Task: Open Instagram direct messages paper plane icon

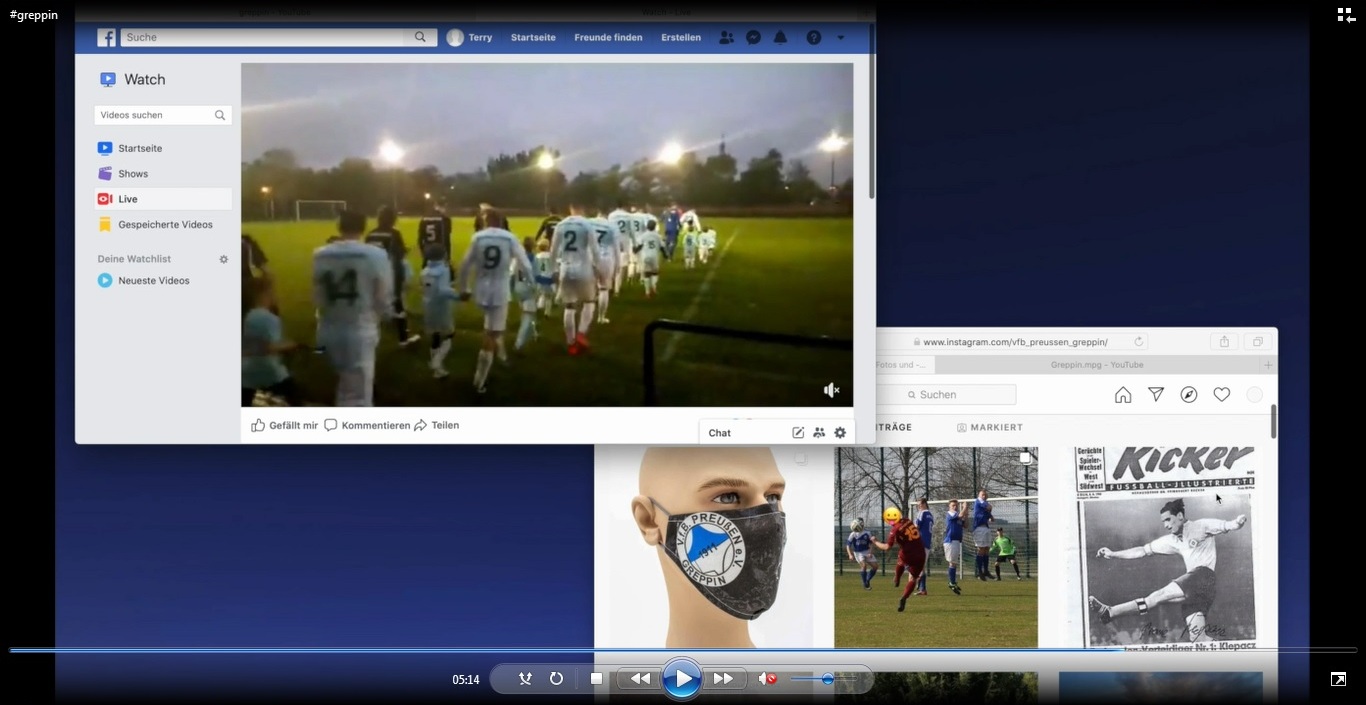Action: tap(1156, 395)
